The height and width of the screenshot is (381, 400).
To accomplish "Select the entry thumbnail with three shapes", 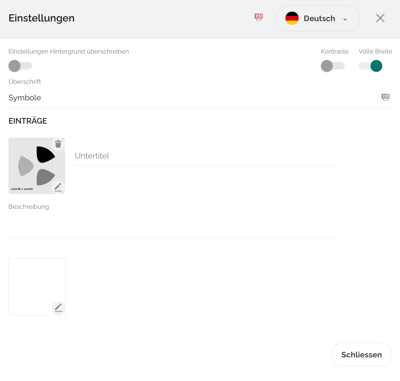I will [x=37, y=166].
